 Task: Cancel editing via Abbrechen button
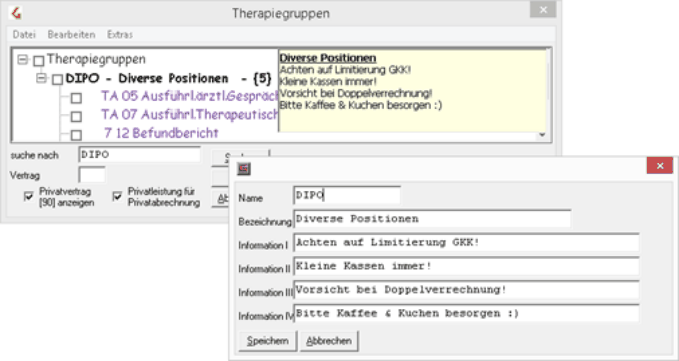pos(329,341)
